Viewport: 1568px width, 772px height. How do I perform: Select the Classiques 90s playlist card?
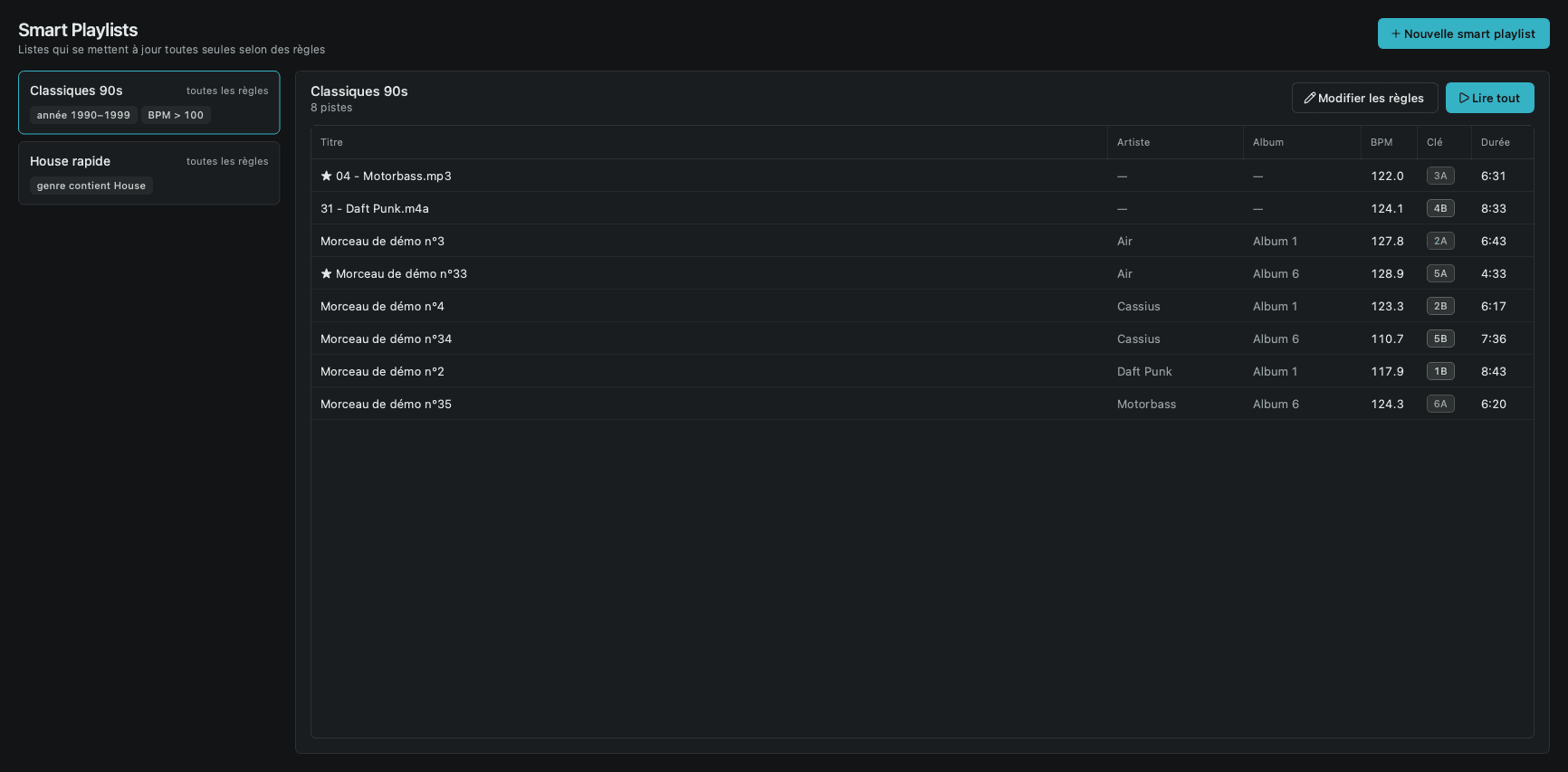click(x=149, y=102)
